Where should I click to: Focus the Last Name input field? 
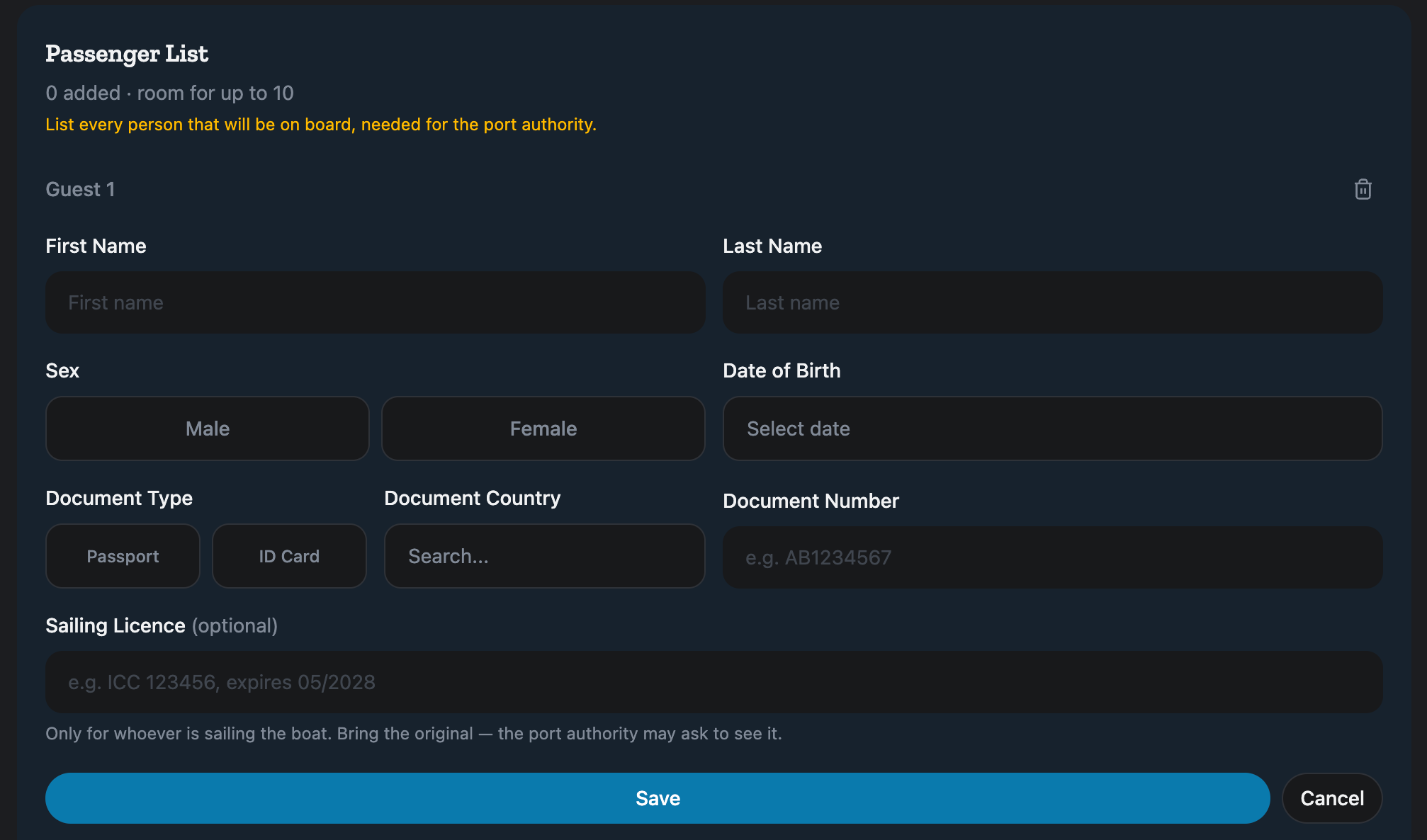coord(1053,302)
